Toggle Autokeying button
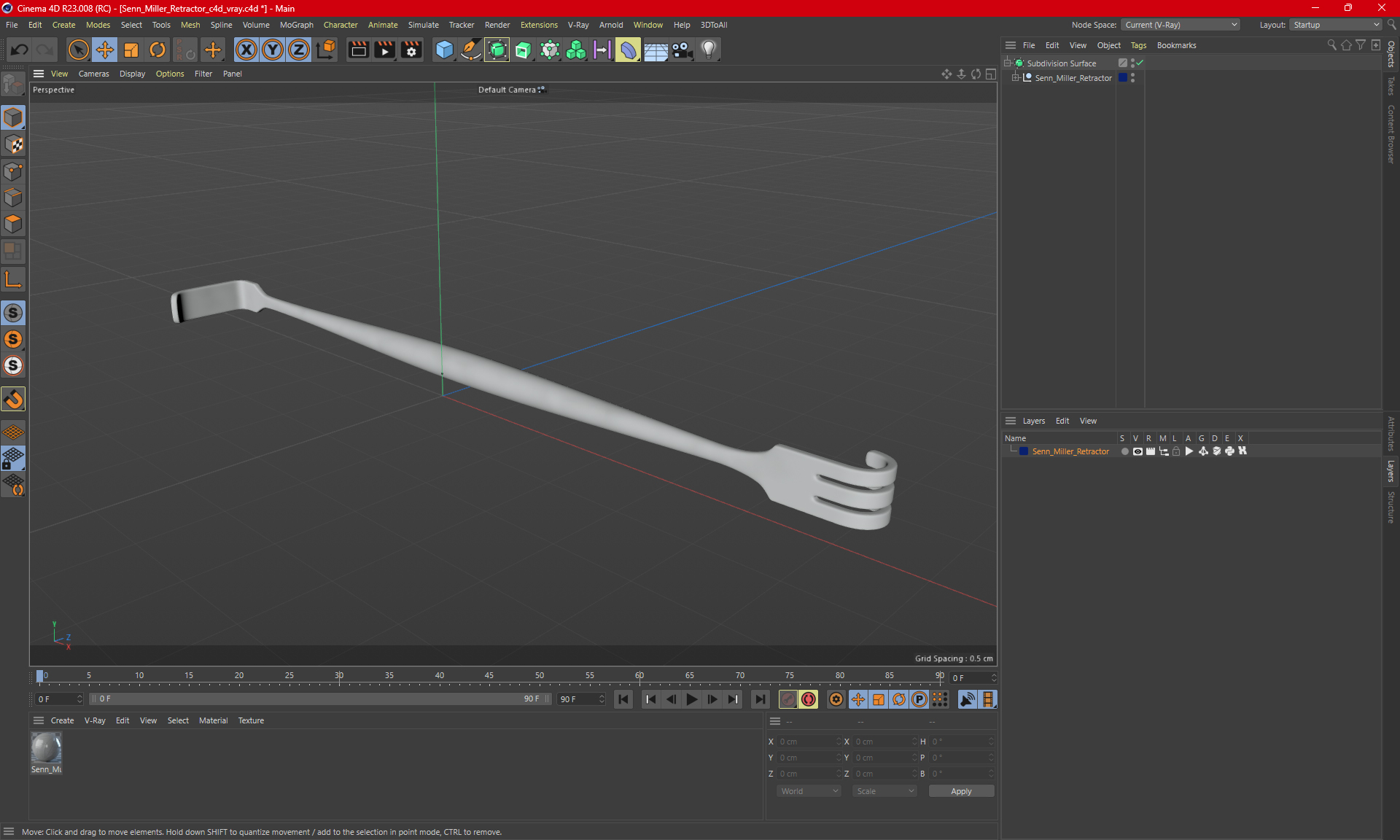This screenshot has height=840, width=1400. coord(809,699)
